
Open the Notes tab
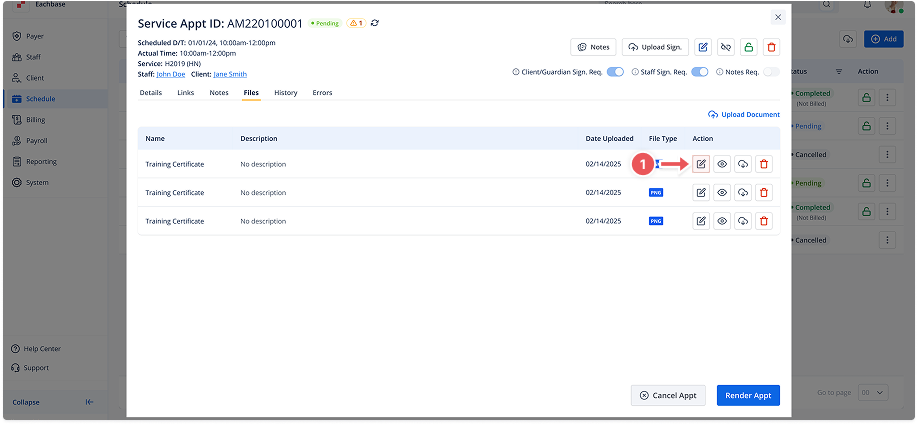219,92
